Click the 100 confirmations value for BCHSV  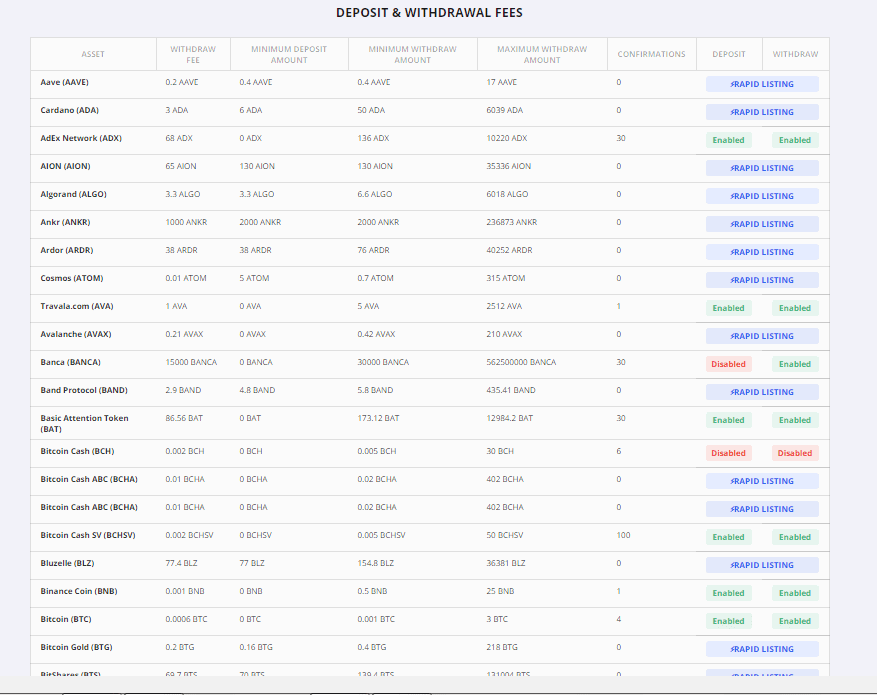(x=623, y=535)
